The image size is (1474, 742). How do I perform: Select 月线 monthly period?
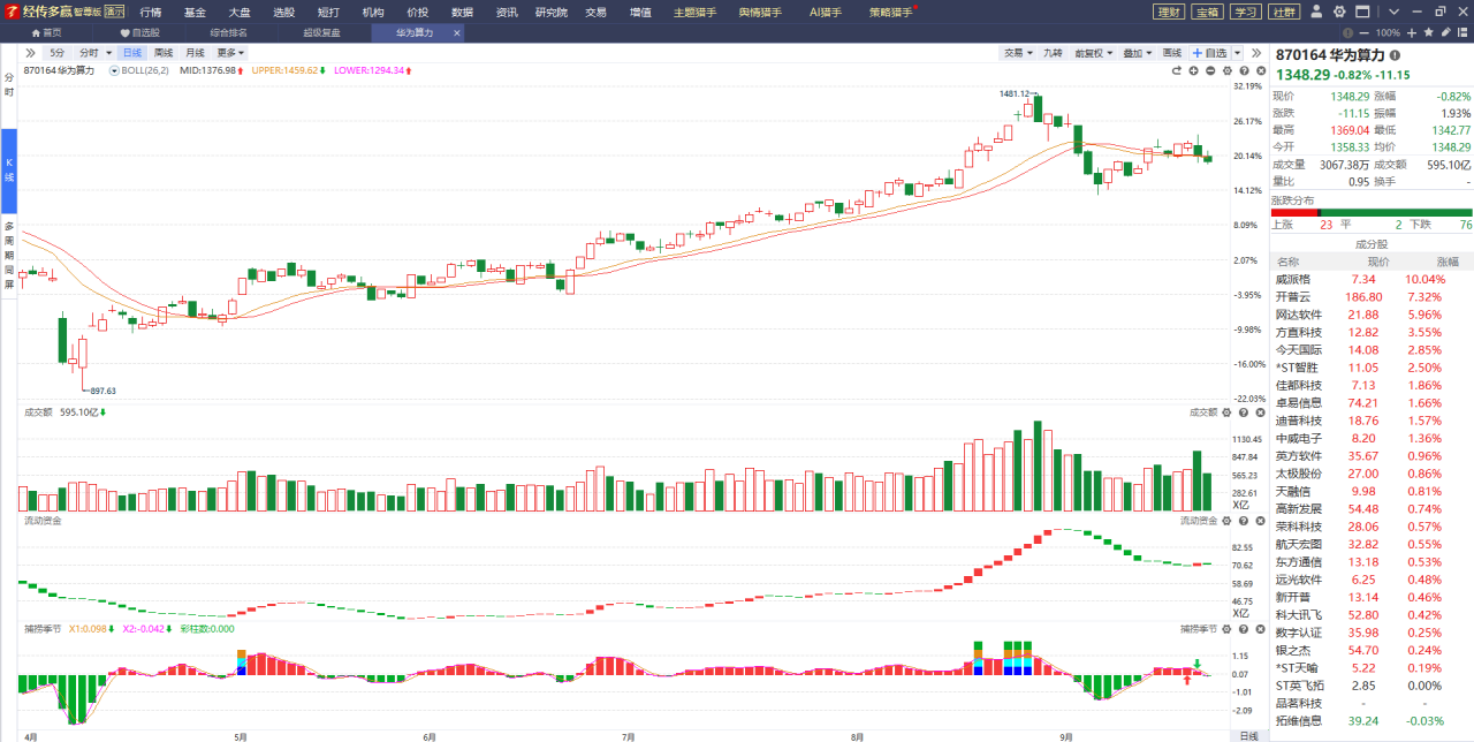point(195,52)
